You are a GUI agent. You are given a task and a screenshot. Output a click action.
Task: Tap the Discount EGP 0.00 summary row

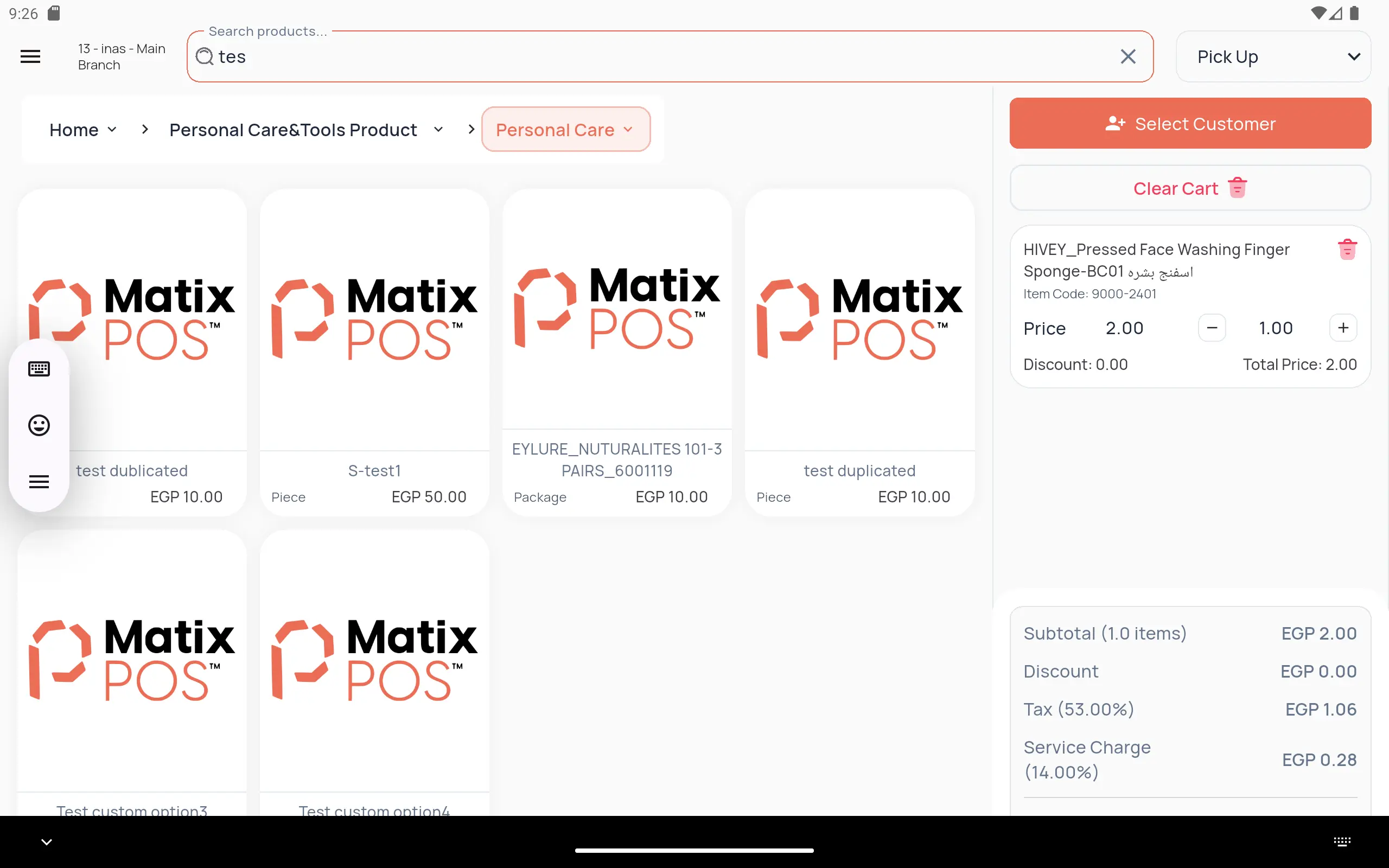point(1190,671)
